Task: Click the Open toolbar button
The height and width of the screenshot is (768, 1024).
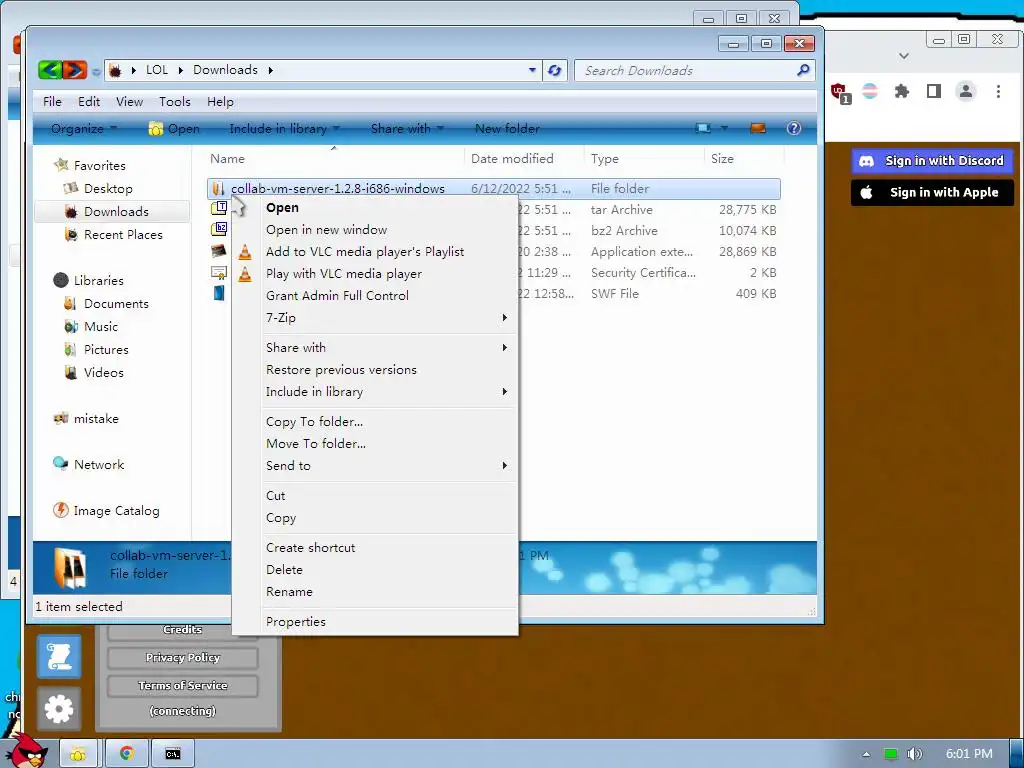Action: tap(174, 129)
